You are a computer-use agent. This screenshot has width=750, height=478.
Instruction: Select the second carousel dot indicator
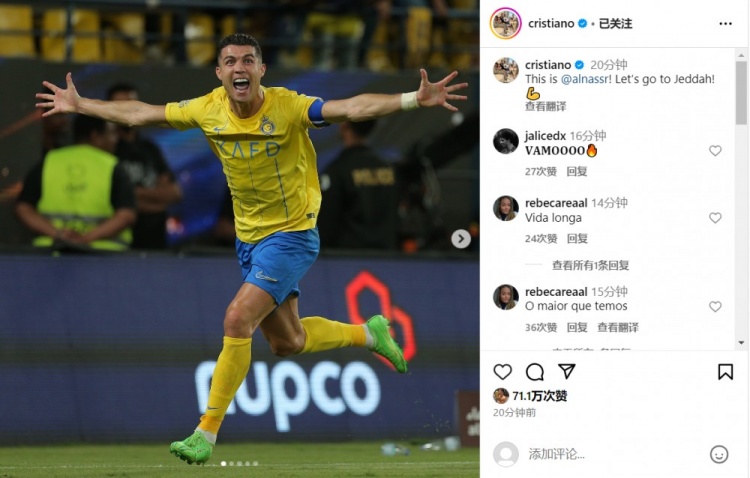click(232, 464)
